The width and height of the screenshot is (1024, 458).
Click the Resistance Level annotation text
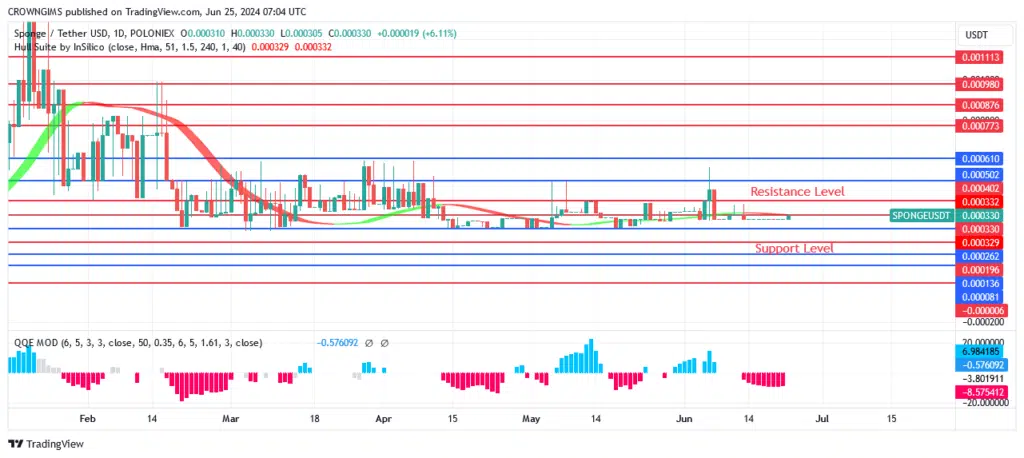click(x=797, y=191)
